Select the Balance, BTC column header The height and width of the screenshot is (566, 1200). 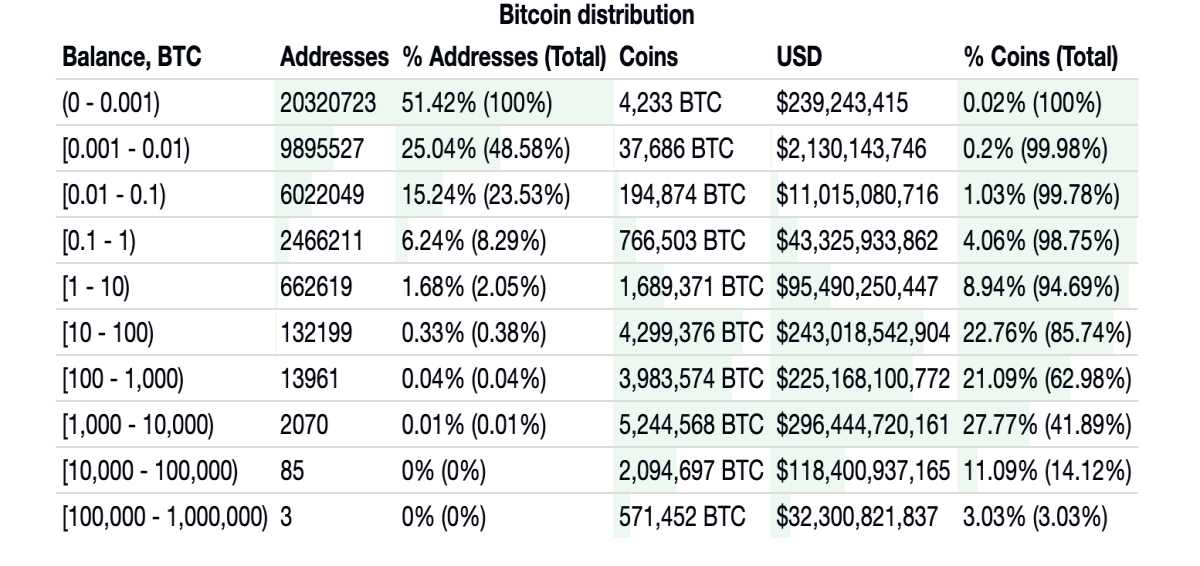click(x=132, y=61)
